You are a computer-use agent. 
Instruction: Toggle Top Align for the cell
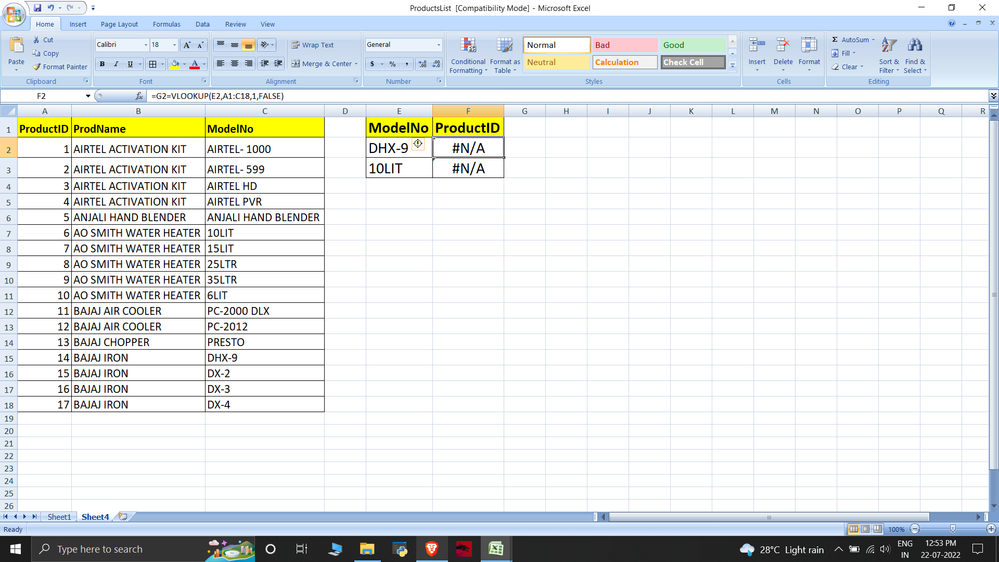[220, 45]
